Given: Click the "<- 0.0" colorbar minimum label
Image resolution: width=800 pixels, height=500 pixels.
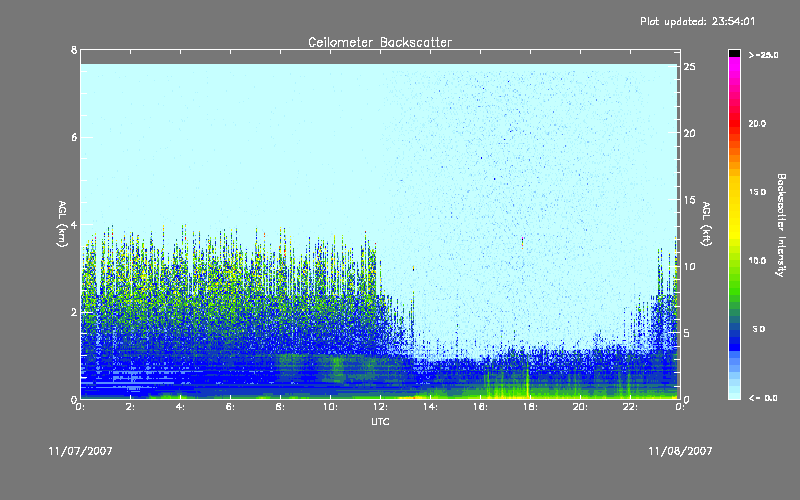Looking at the screenshot, I should tap(763, 398).
